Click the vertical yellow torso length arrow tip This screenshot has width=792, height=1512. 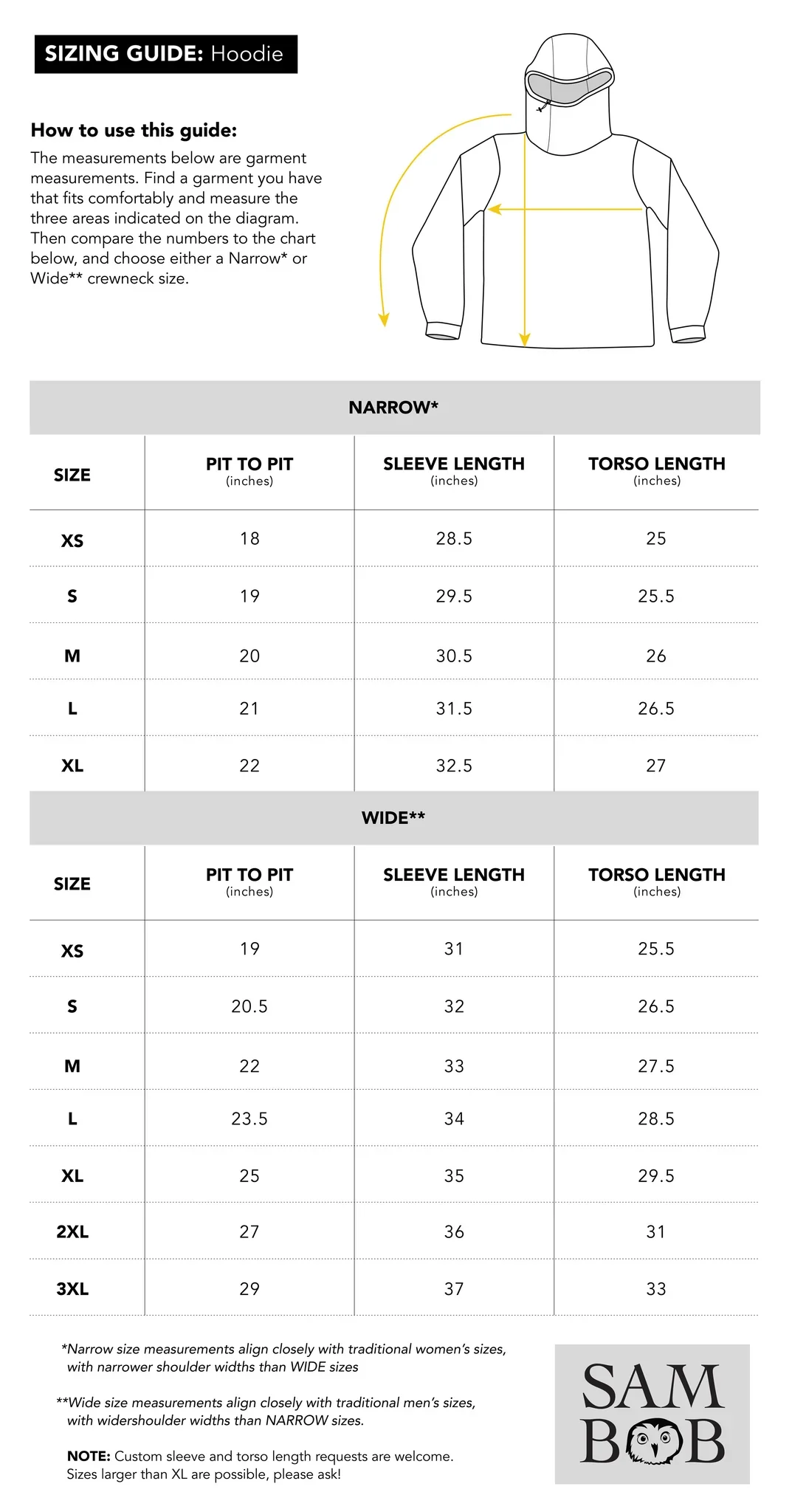(x=525, y=339)
